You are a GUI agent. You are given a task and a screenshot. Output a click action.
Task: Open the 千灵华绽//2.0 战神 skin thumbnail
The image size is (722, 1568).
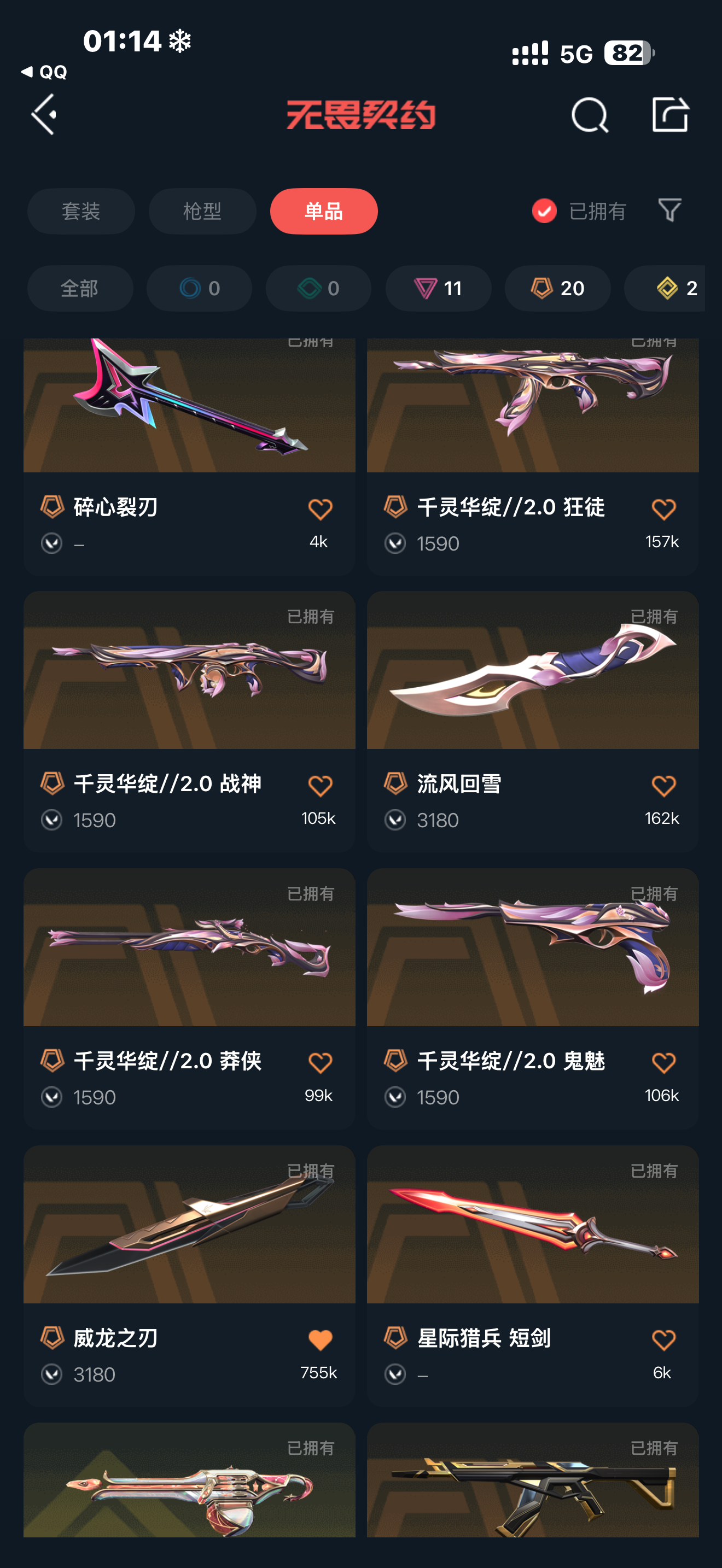[189, 670]
